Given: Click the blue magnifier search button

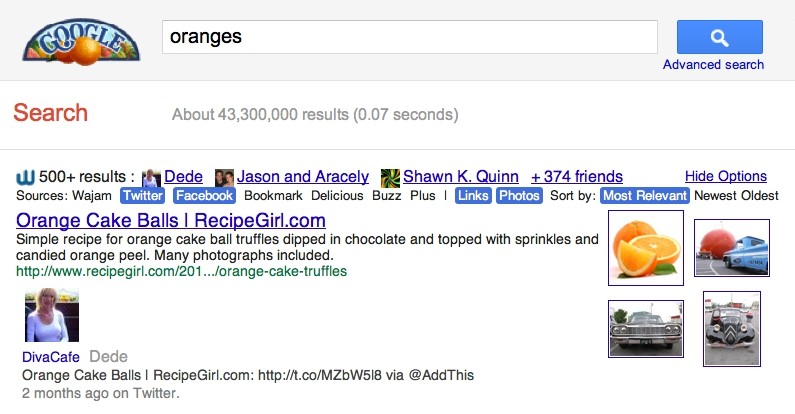Looking at the screenshot, I should pyautogui.click(x=719, y=37).
